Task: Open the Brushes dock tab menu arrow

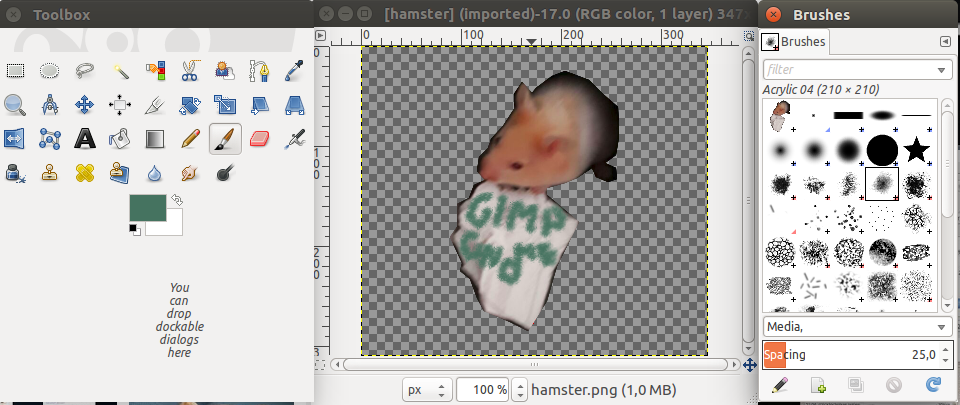Action: pyautogui.click(x=945, y=42)
